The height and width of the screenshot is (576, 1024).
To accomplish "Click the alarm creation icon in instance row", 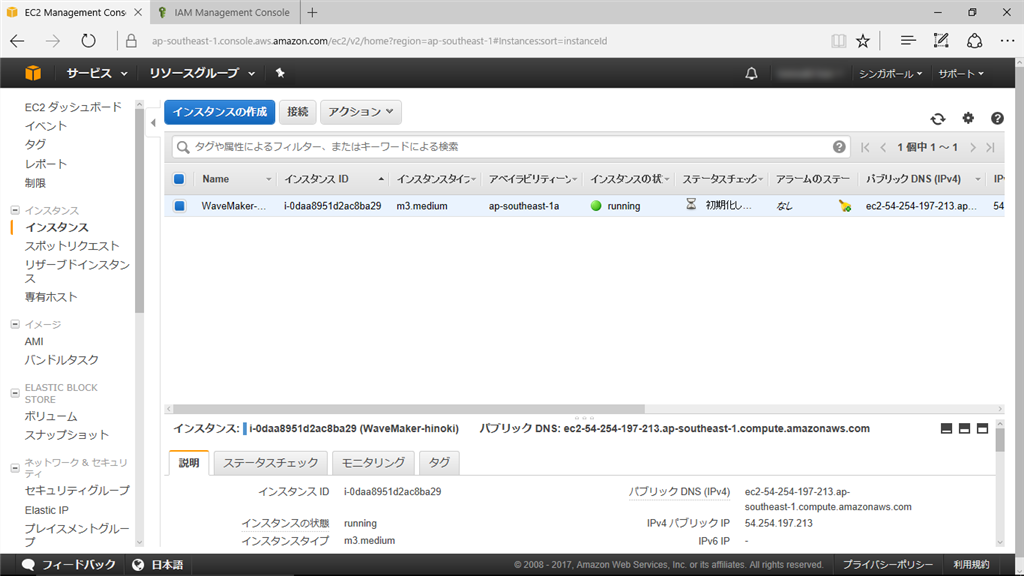I will [844, 206].
